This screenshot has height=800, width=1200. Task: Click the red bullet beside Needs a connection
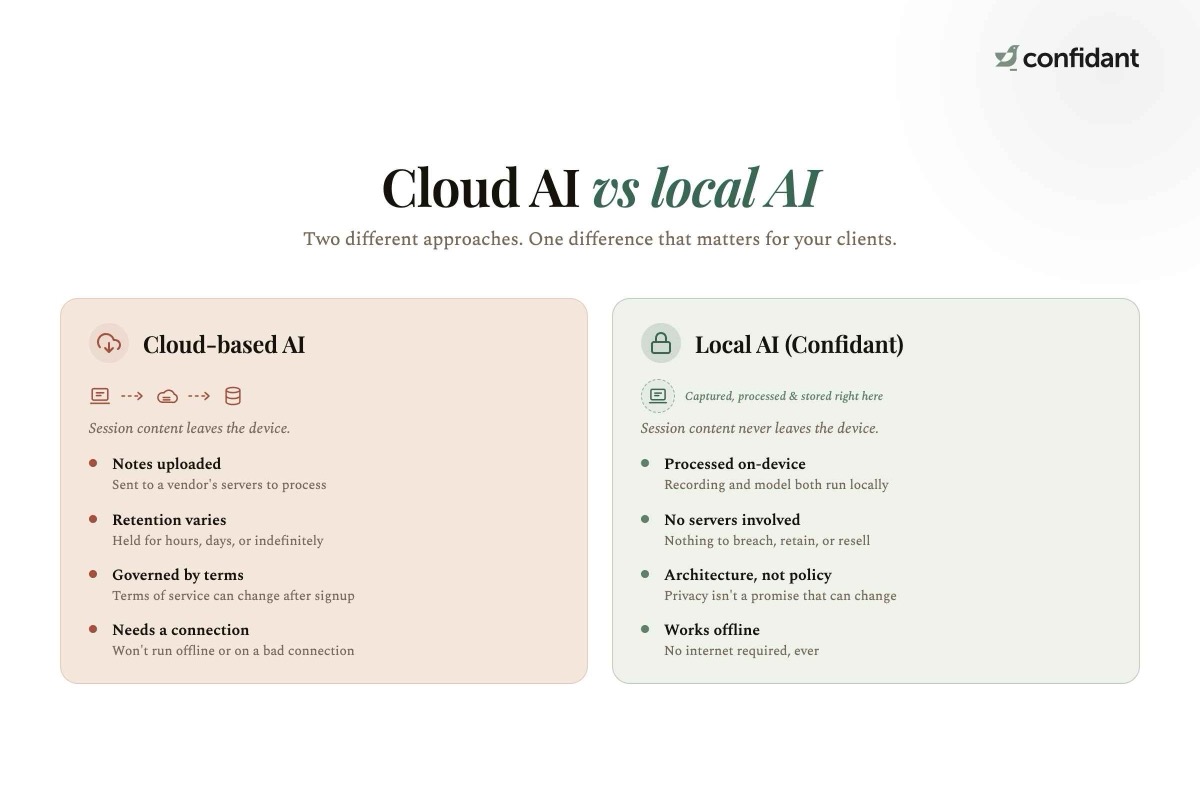click(x=93, y=629)
